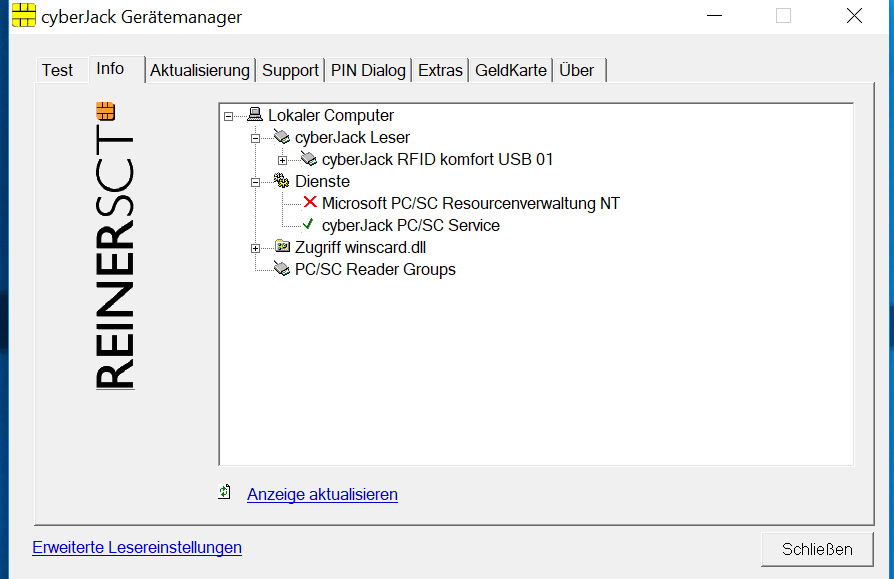Switch to the Extras tab
The width and height of the screenshot is (894, 579).
click(440, 70)
